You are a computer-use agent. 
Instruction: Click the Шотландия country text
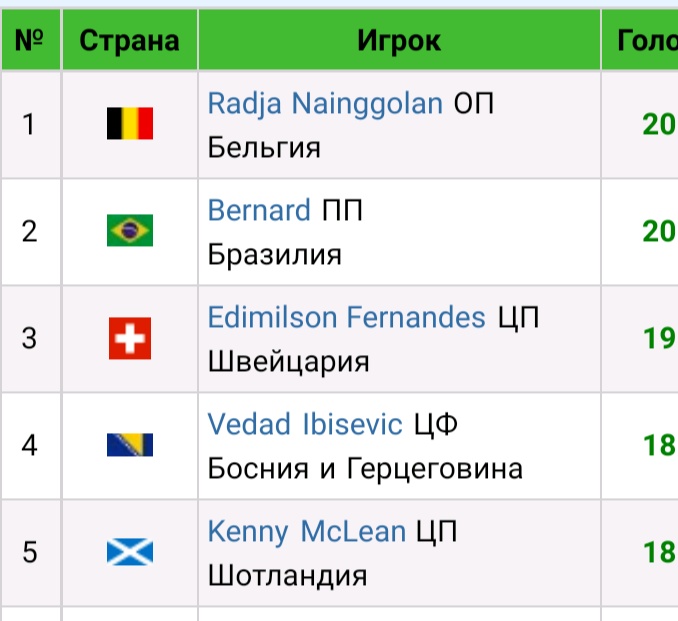(287, 576)
